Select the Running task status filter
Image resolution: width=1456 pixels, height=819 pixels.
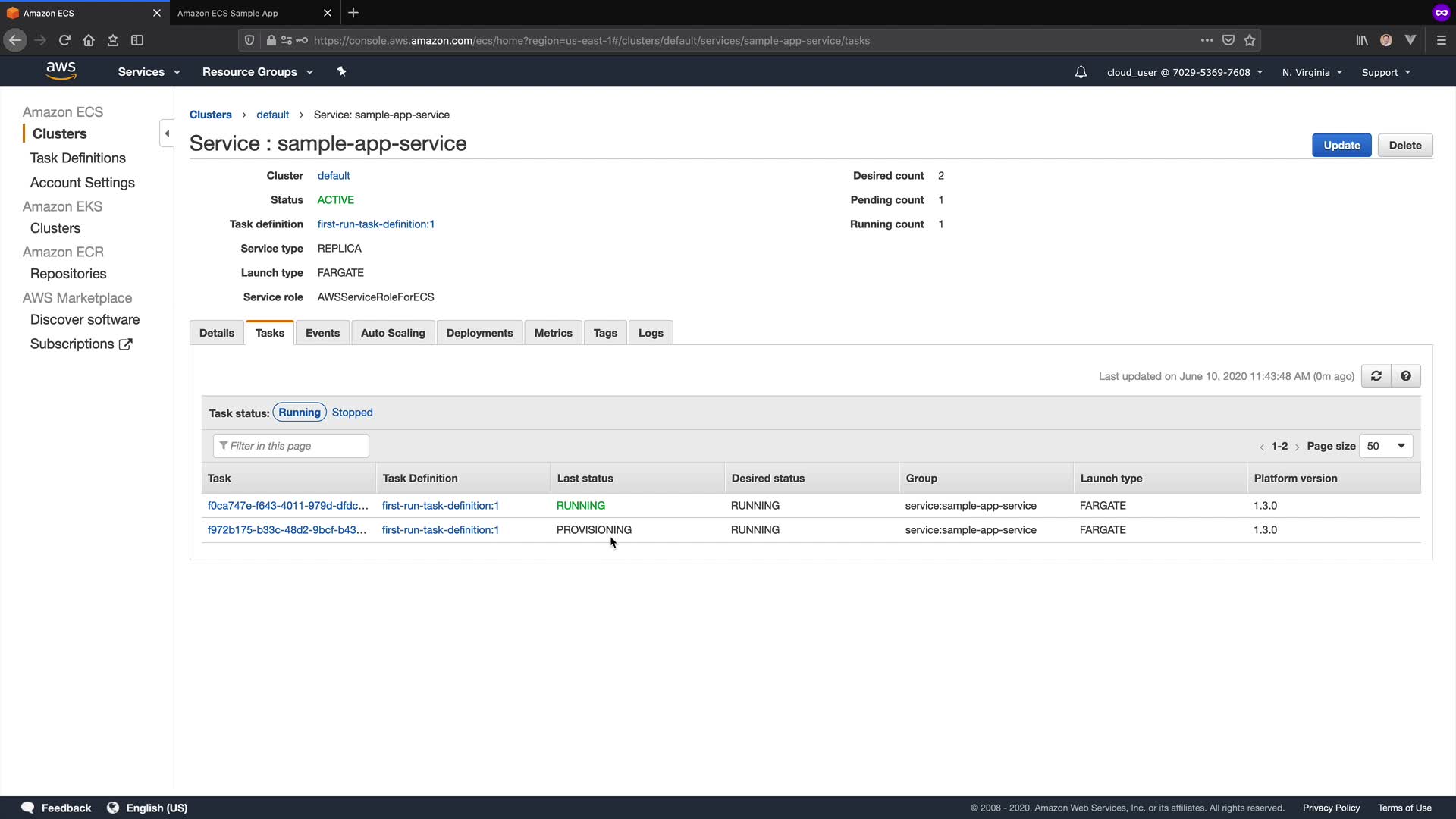(299, 413)
